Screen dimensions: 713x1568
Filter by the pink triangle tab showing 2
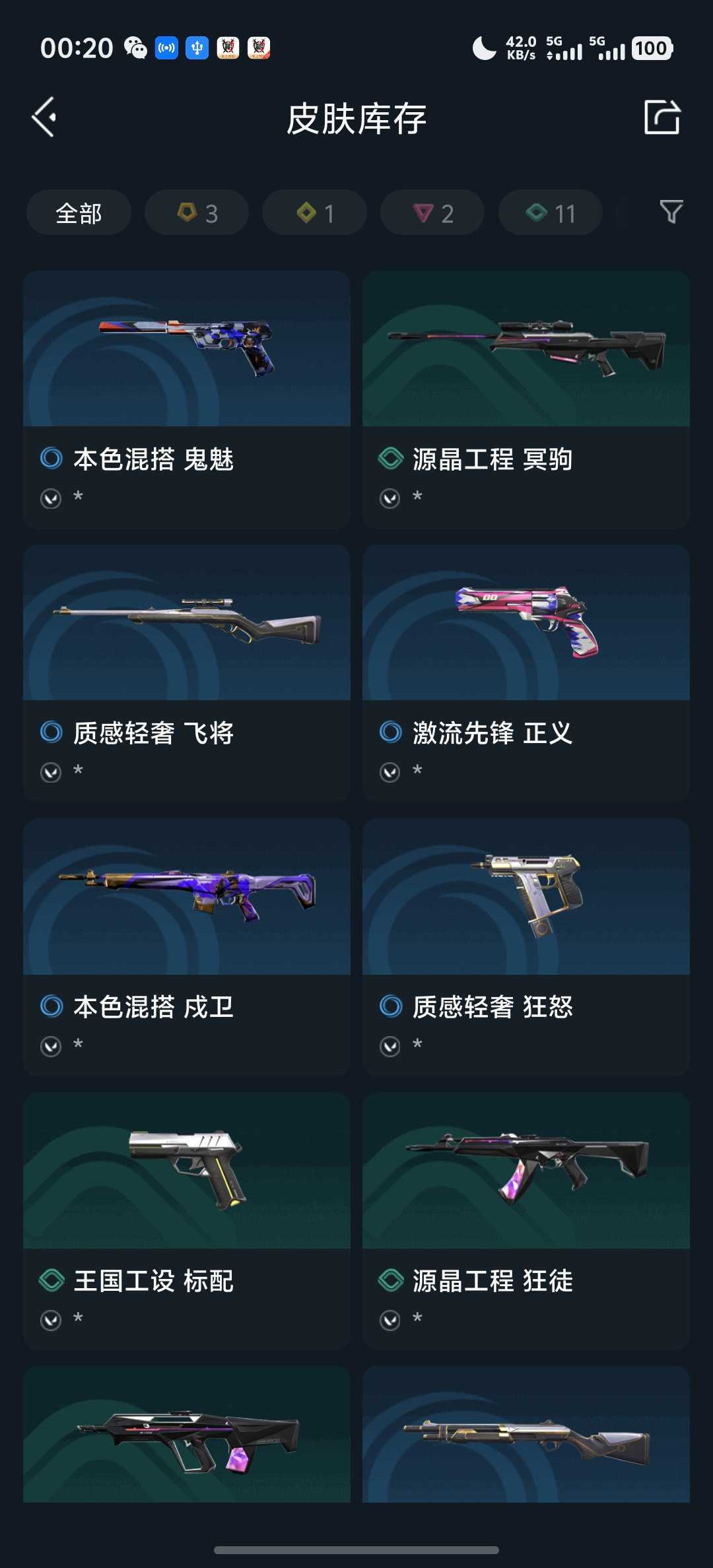click(x=432, y=212)
